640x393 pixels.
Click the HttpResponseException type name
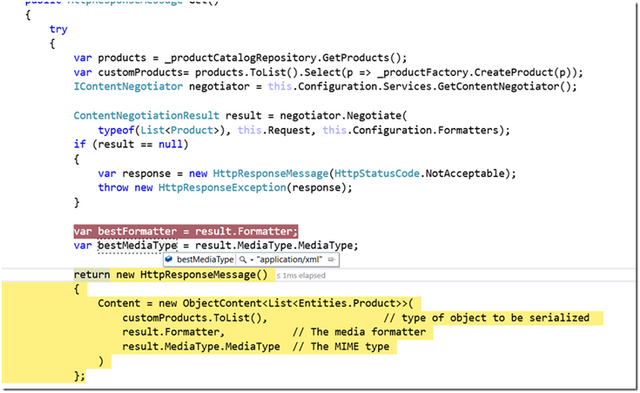222,188
